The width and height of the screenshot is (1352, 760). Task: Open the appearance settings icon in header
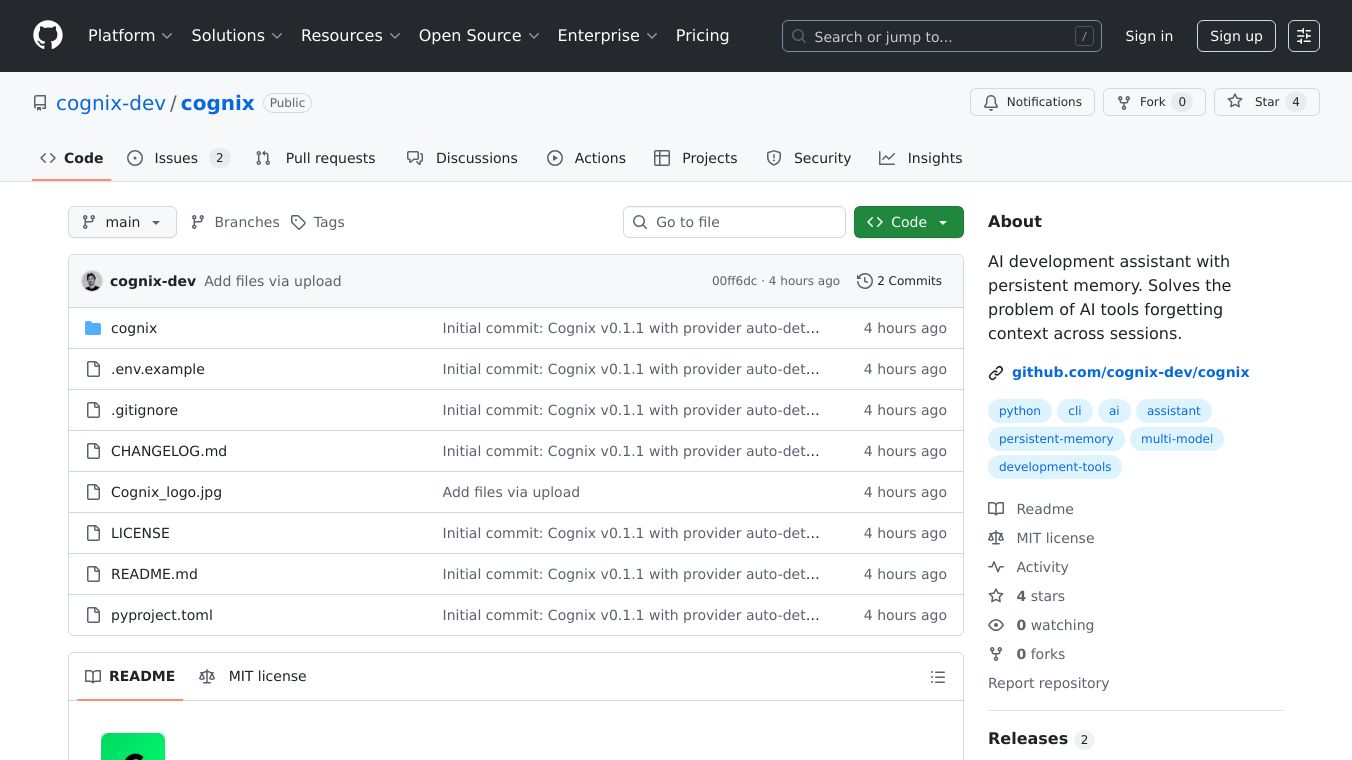pos(1303,36)
